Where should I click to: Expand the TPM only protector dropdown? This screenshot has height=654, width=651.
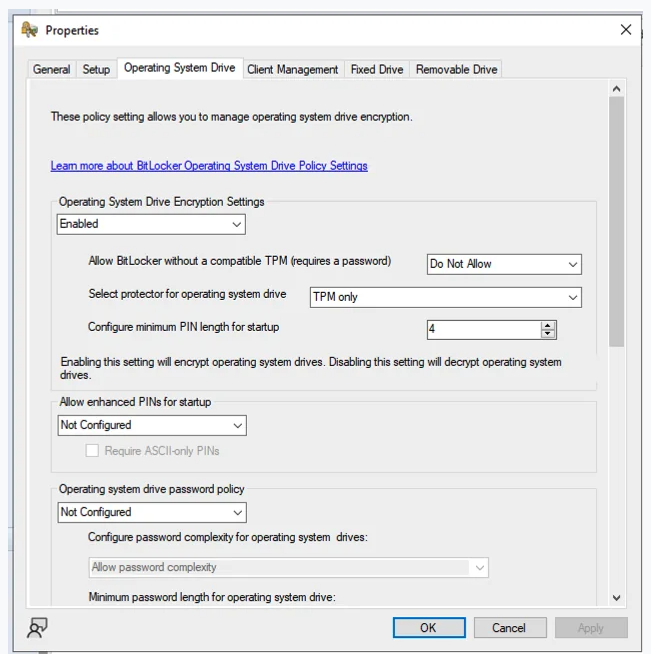(445, 297)
